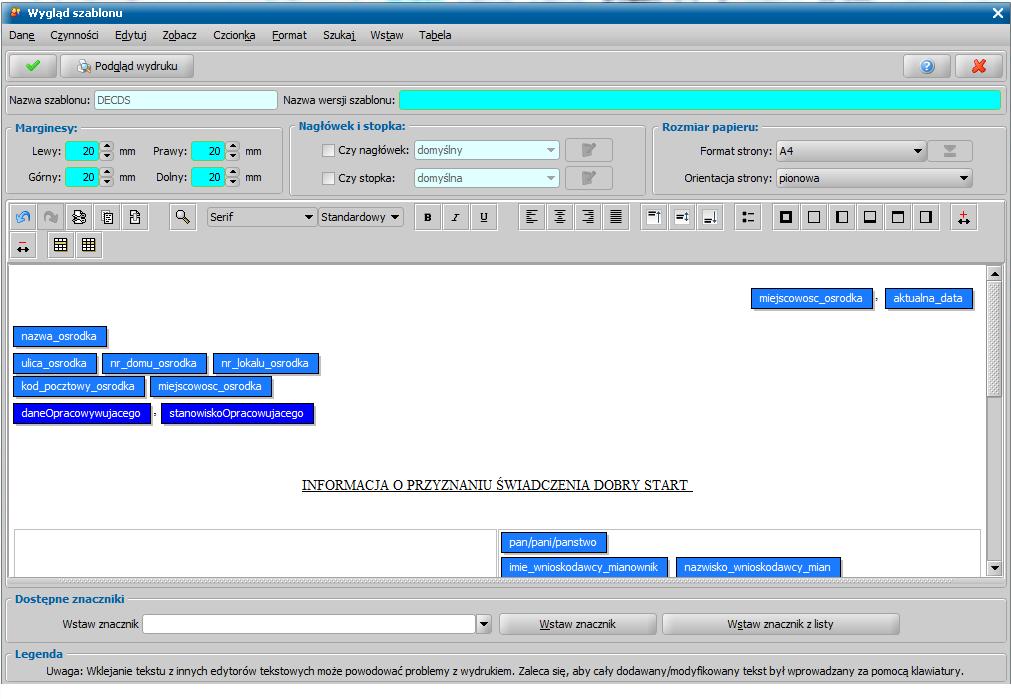The width and height of the screenshot is (1011, 699).
Task: Click the bullet list icon
Action: tap(748, 217)
